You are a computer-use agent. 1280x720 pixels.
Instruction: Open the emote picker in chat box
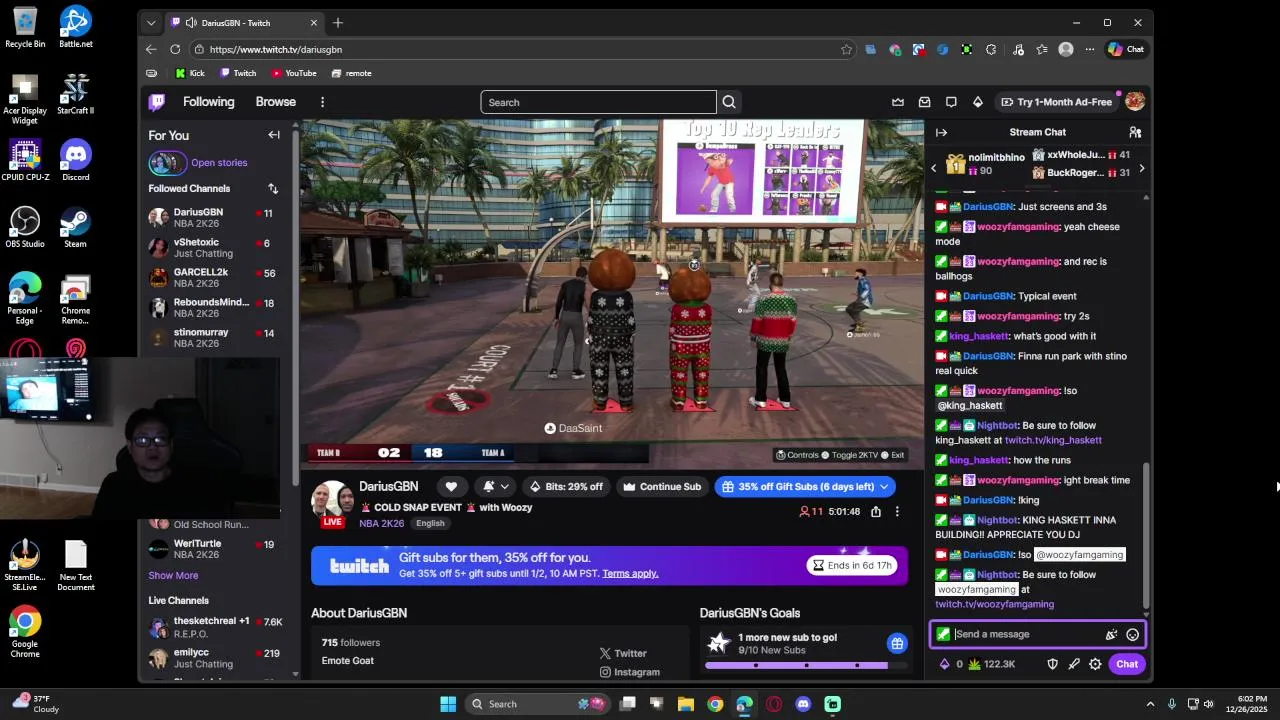(1132, 634)
